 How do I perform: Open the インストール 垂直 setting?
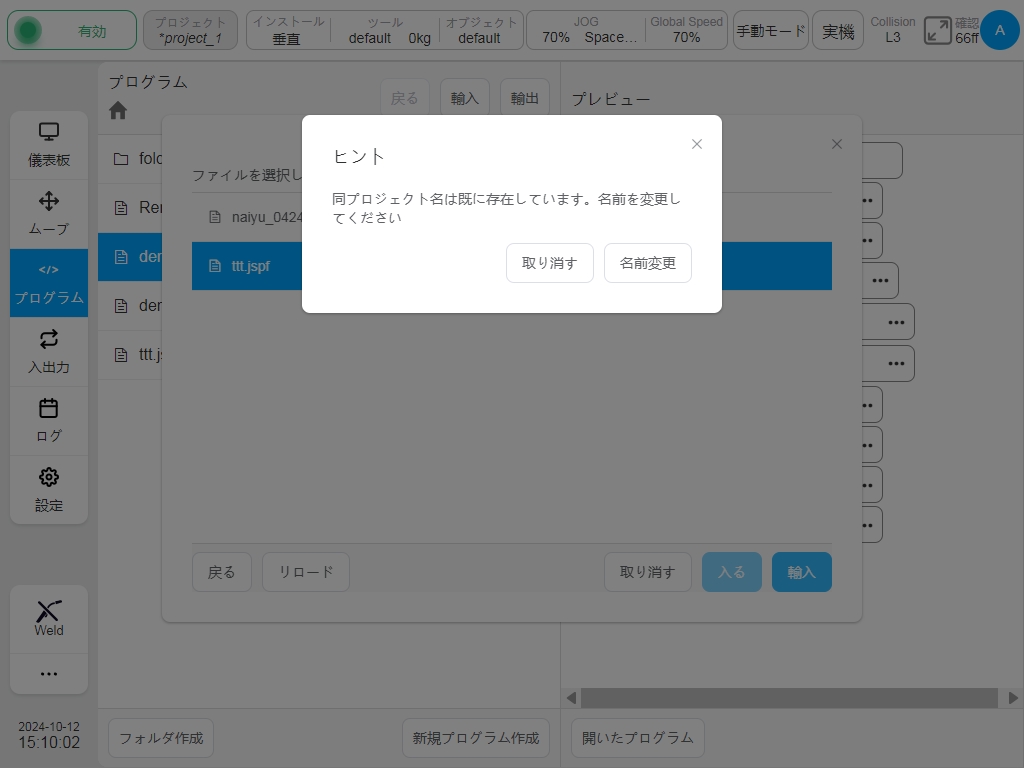coord(288,31)
